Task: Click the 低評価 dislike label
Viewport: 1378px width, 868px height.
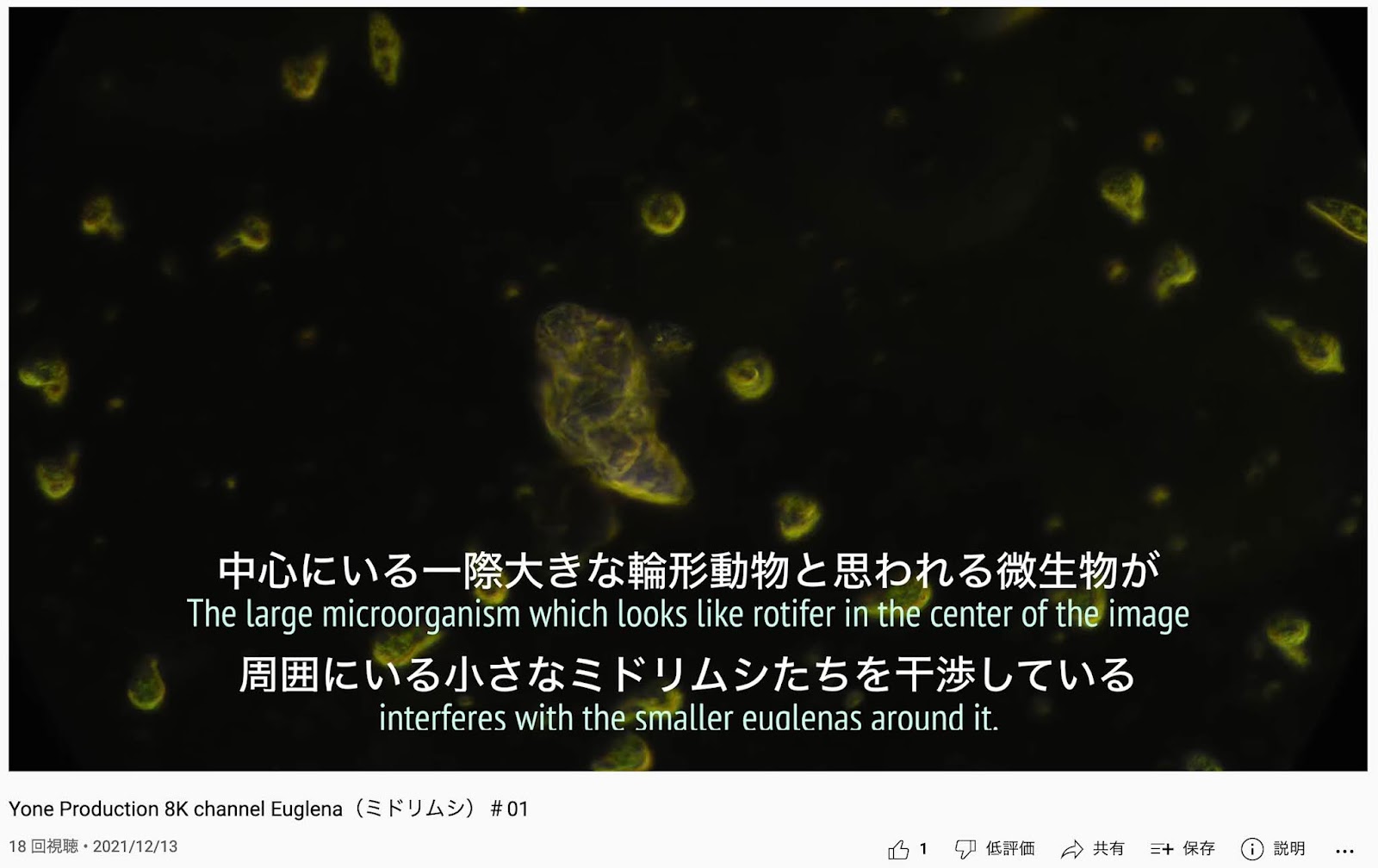Action: pyautogui.click(x=1010, y=848)
